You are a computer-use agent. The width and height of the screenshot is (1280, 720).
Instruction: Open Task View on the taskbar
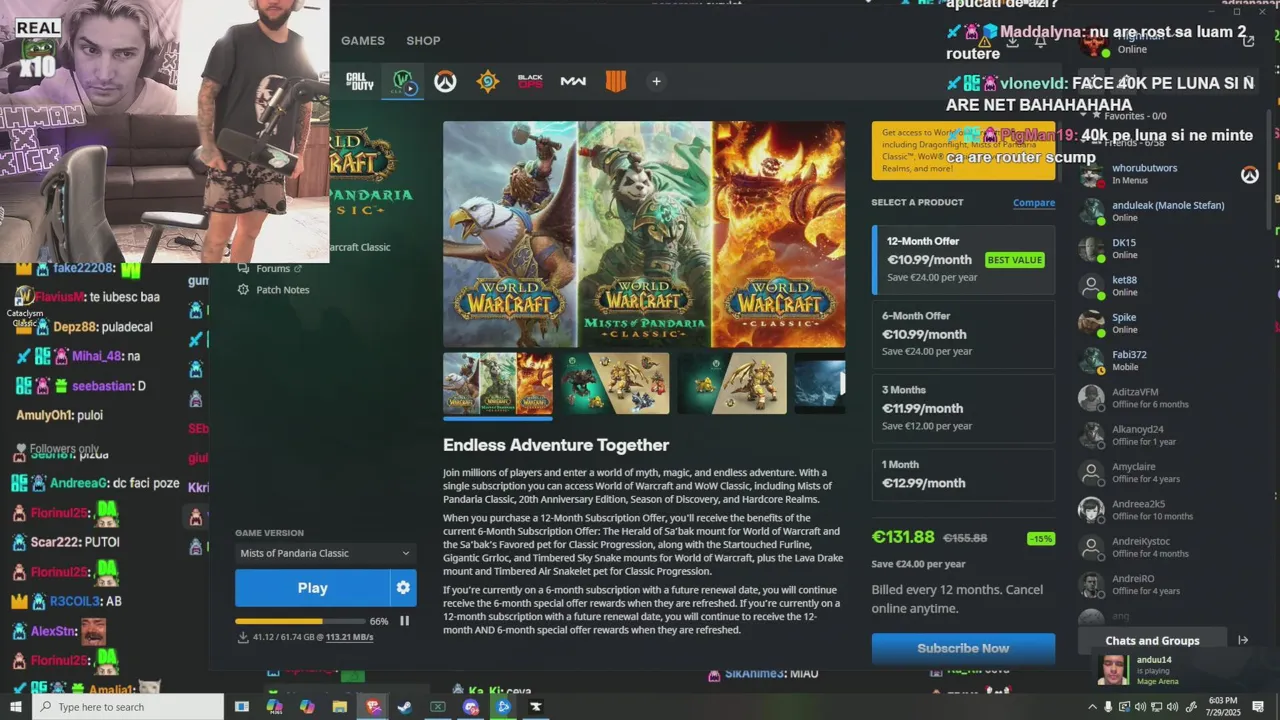coord(241,707)
